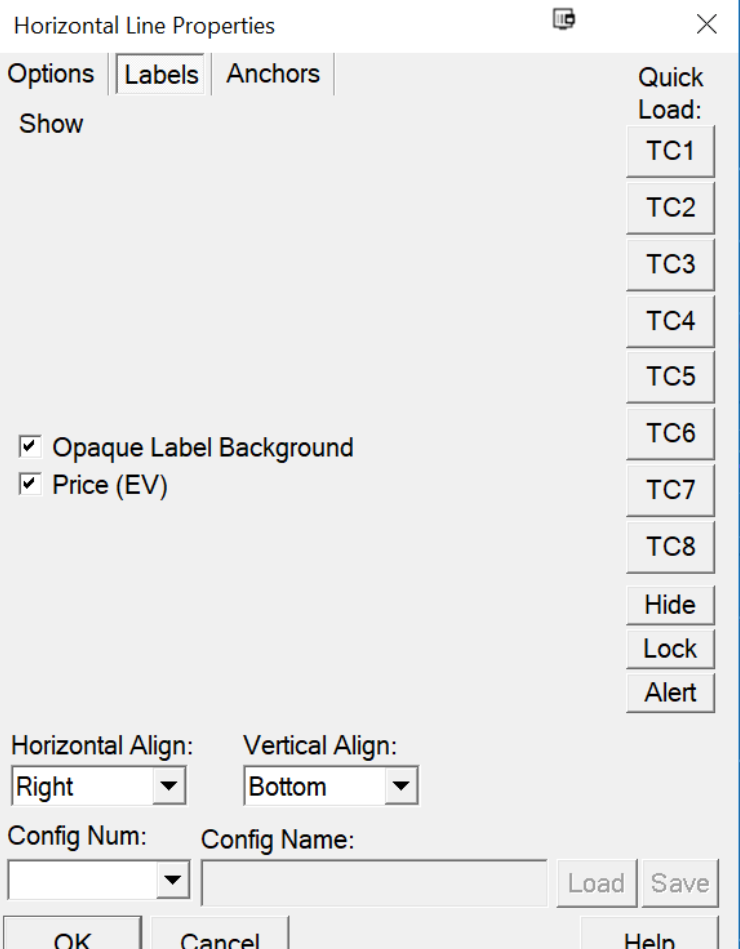Click the TC6 quick load button
Viewport: 740px width, 949px height.
click(670, 433)
